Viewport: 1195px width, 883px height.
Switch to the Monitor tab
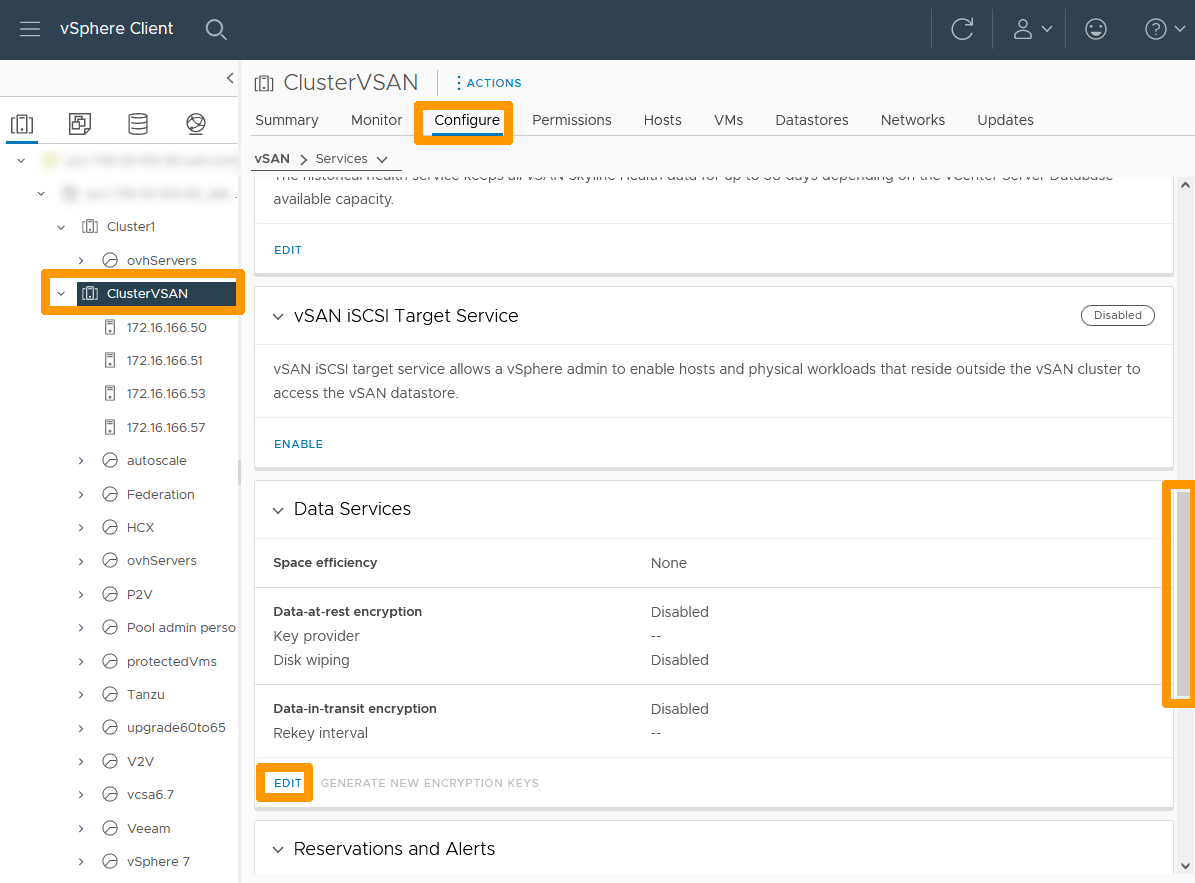tap(376, 119)
